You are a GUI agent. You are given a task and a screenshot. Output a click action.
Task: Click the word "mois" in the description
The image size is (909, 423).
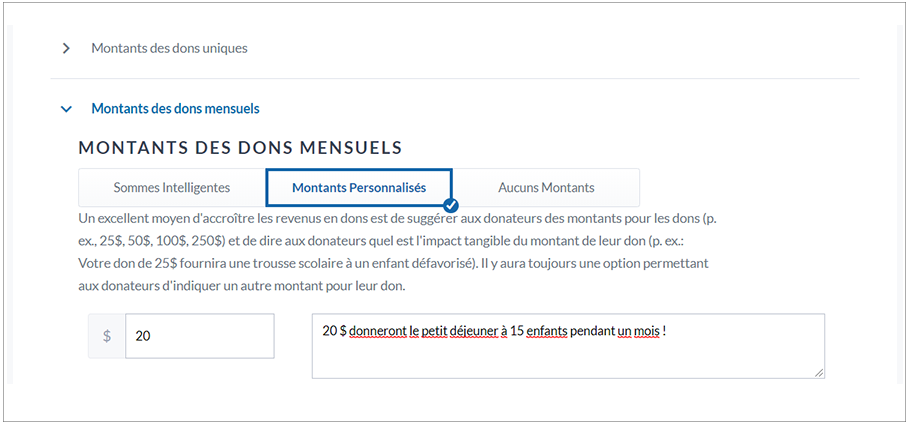646,330
